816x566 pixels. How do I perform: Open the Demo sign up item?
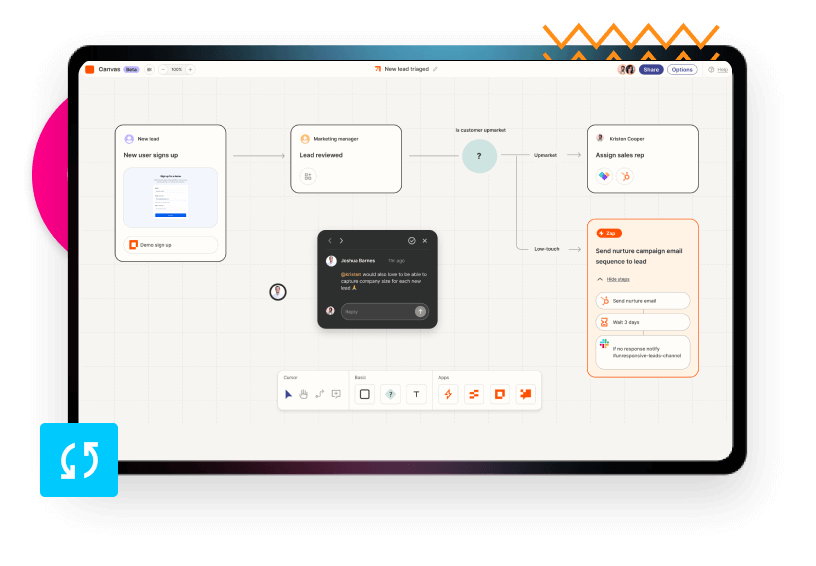coord(170,245)
